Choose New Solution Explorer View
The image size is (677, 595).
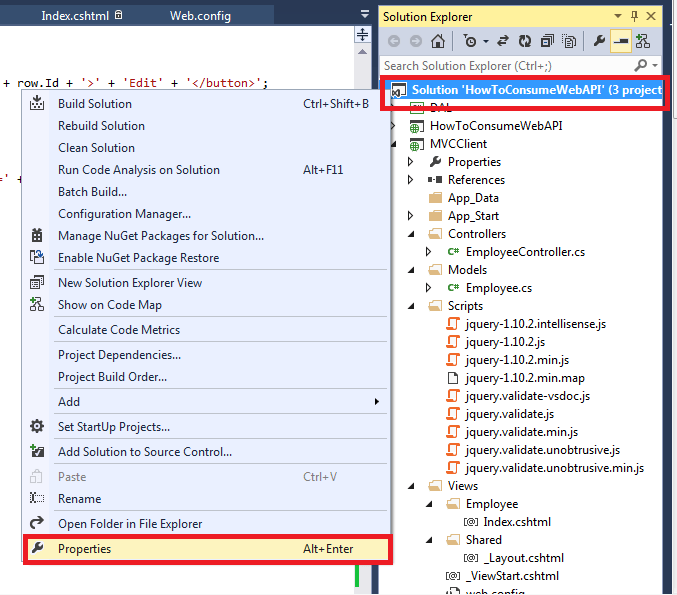coord(206,283)
